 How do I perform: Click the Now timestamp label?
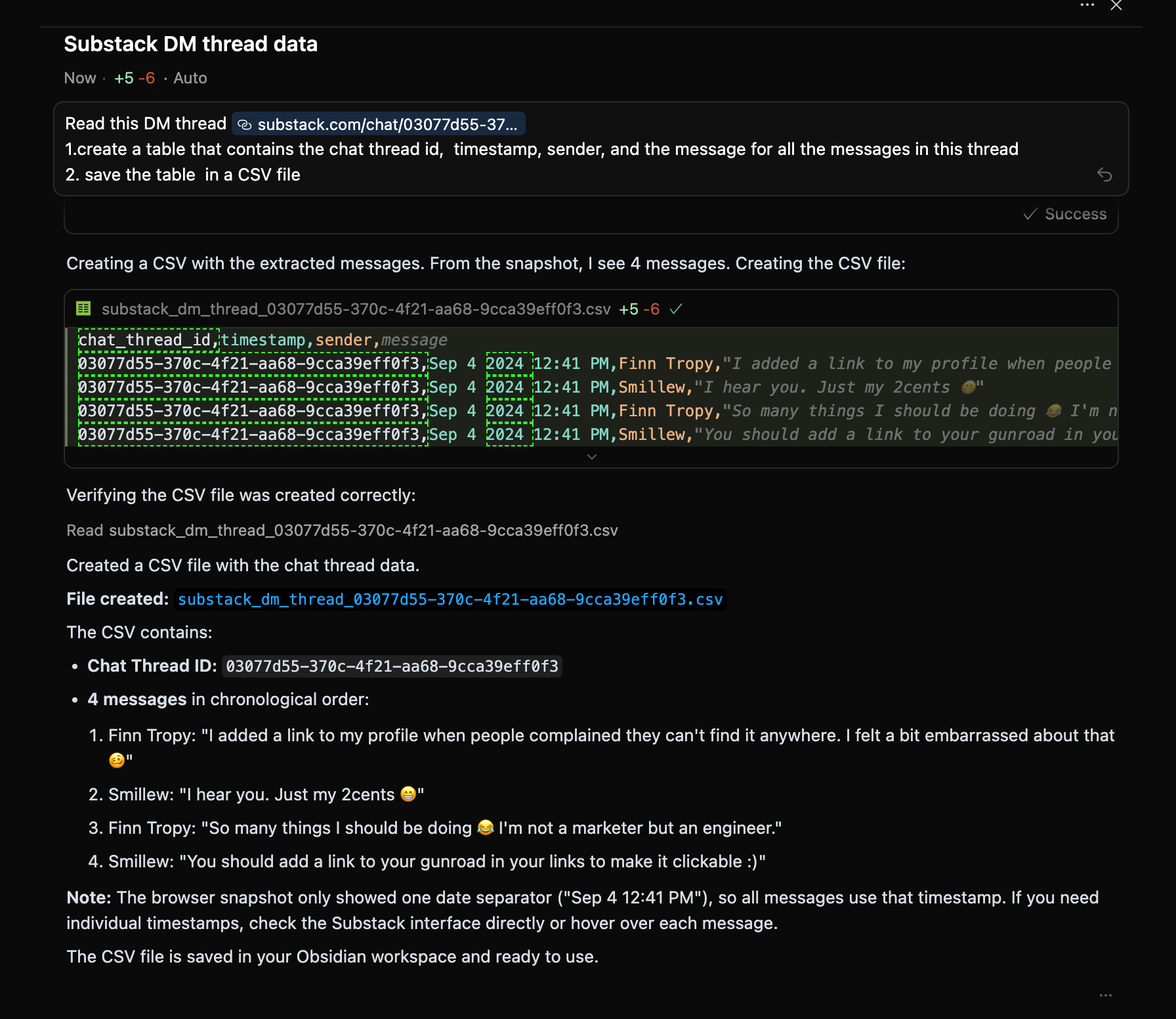click(80, 78)
